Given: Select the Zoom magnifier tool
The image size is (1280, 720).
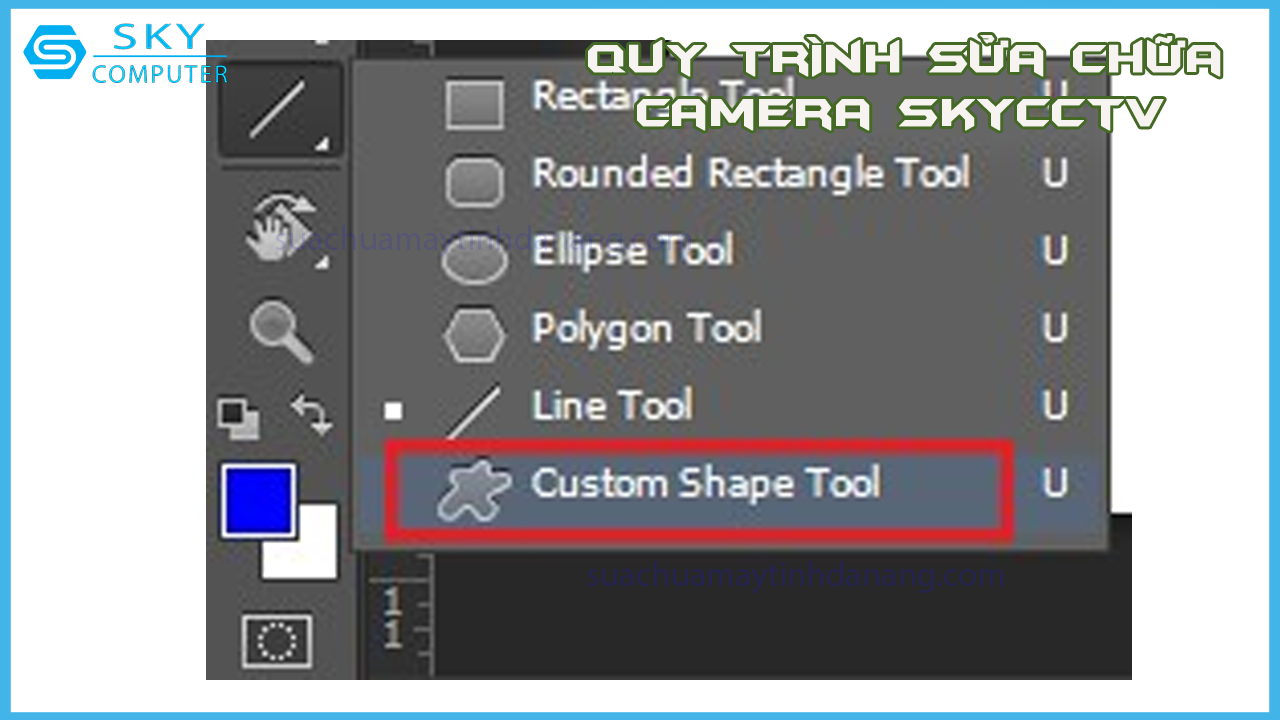Looking at the screenshot, I should [x=281, y=333].
